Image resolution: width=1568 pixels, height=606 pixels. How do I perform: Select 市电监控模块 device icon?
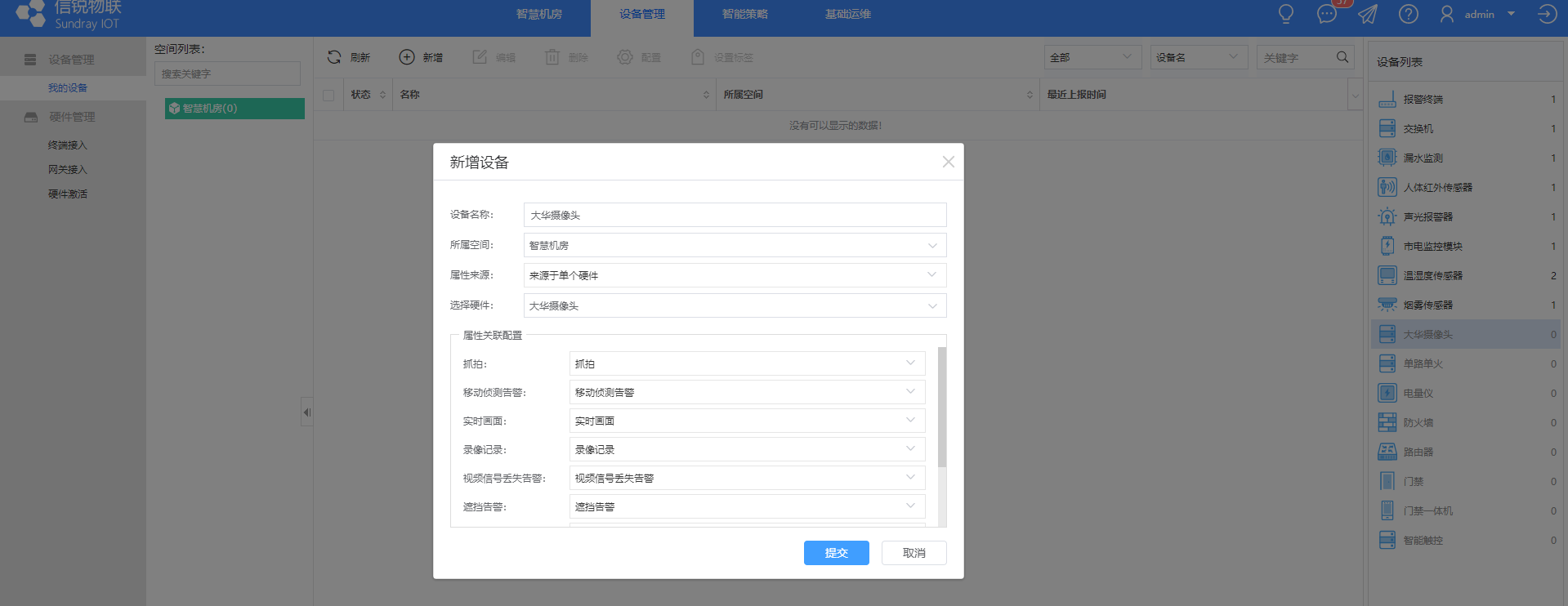pyautogui.click(x=1387, y=246)
